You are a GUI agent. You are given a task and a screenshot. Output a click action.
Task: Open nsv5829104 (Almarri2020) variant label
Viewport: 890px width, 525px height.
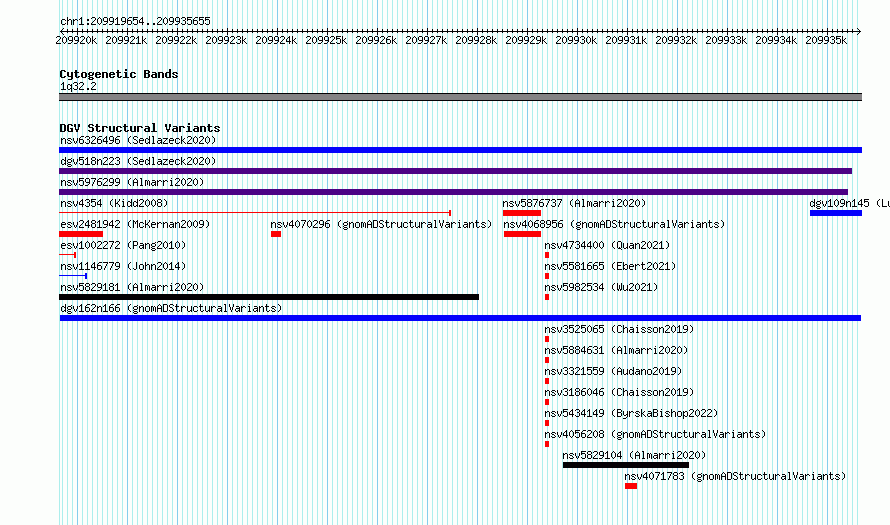point(634,455)
